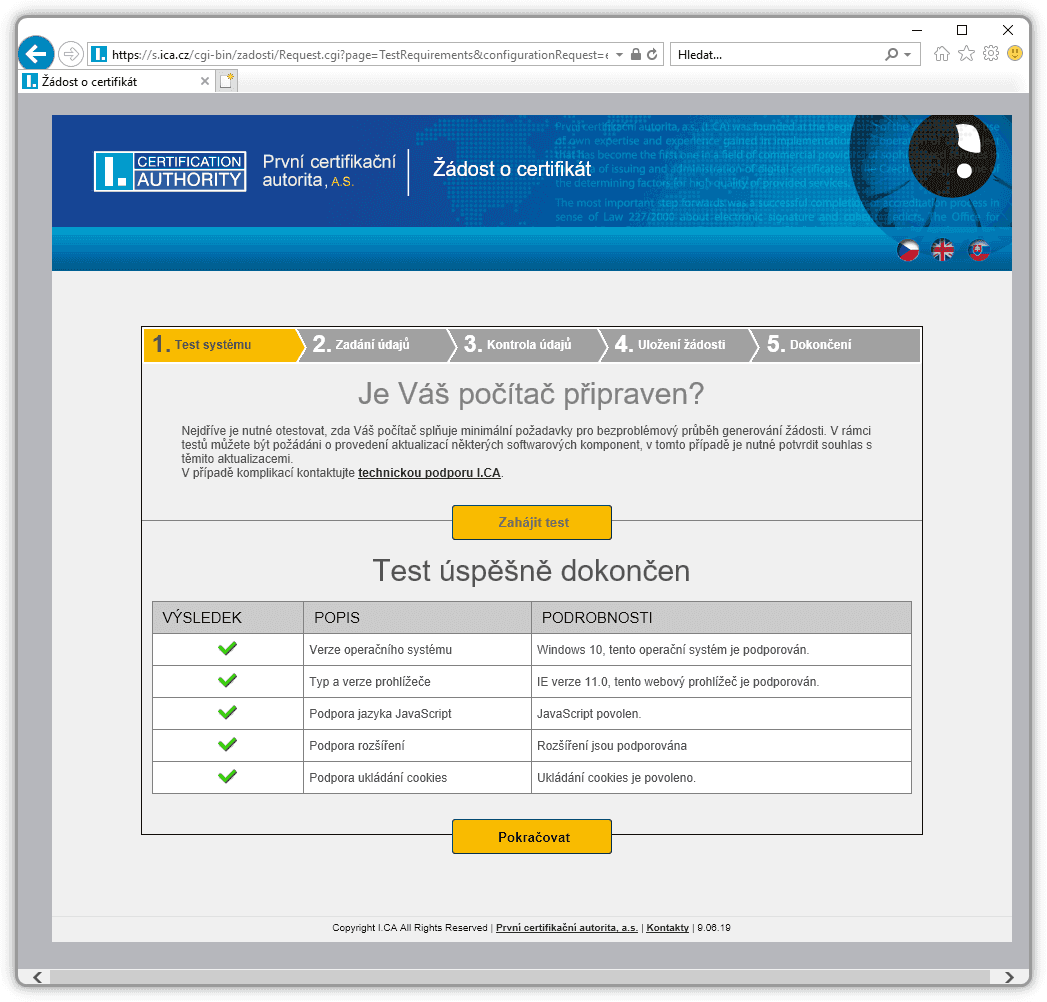
Task: Click the I.CA Certification Authority logo
Action: click(x=170, y=171)
